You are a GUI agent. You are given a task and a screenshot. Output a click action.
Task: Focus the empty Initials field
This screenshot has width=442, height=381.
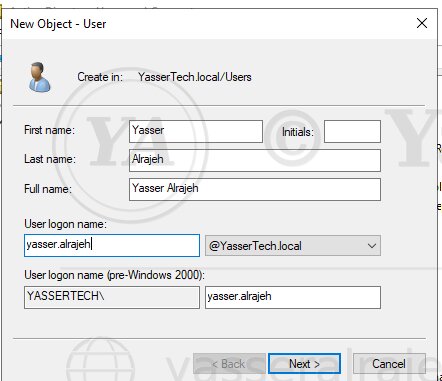352,131
